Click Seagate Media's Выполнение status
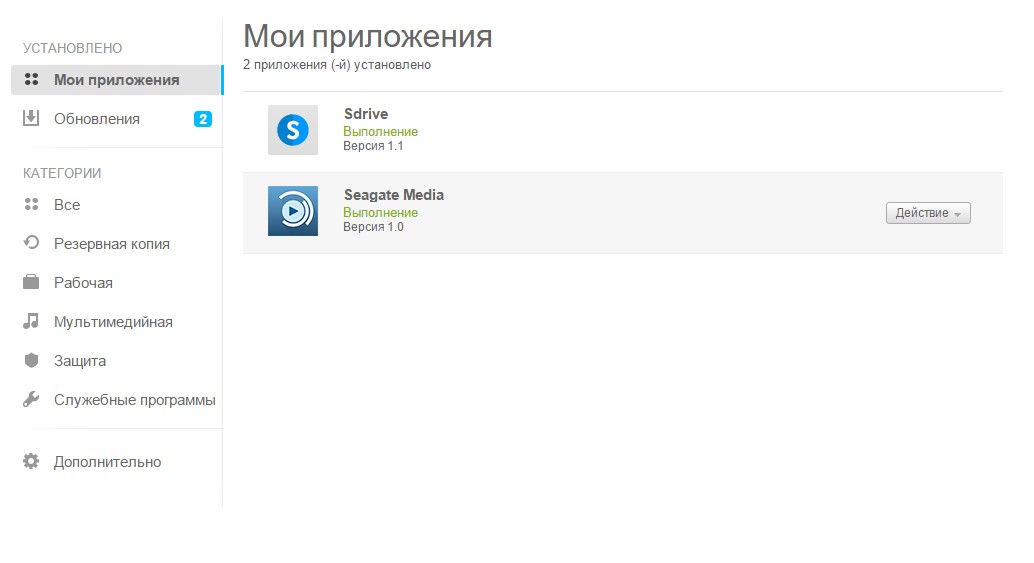Viewport: 1034px width, 563px height. point(380,212)
